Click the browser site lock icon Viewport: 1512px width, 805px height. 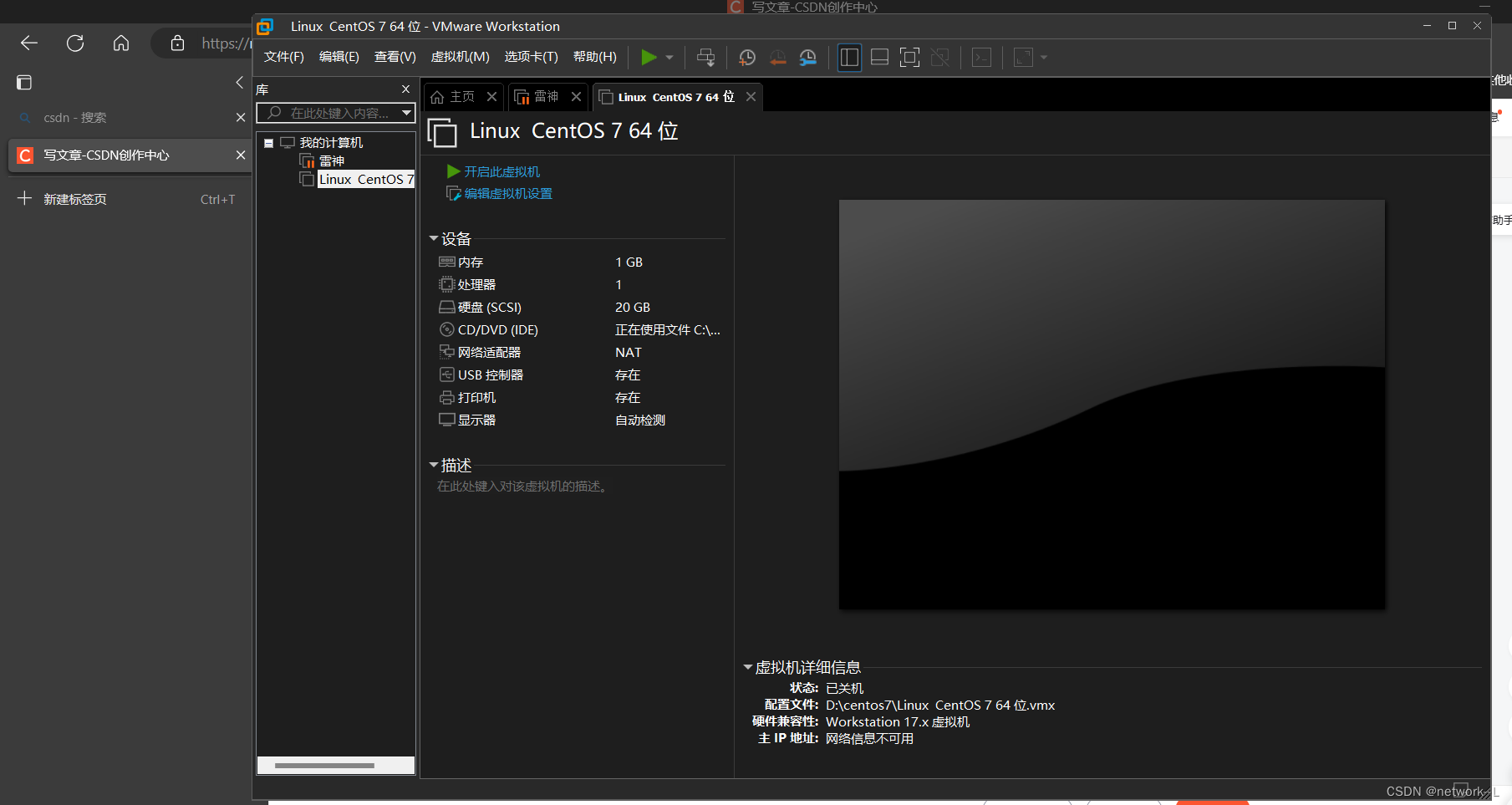[x=177, y=43]
